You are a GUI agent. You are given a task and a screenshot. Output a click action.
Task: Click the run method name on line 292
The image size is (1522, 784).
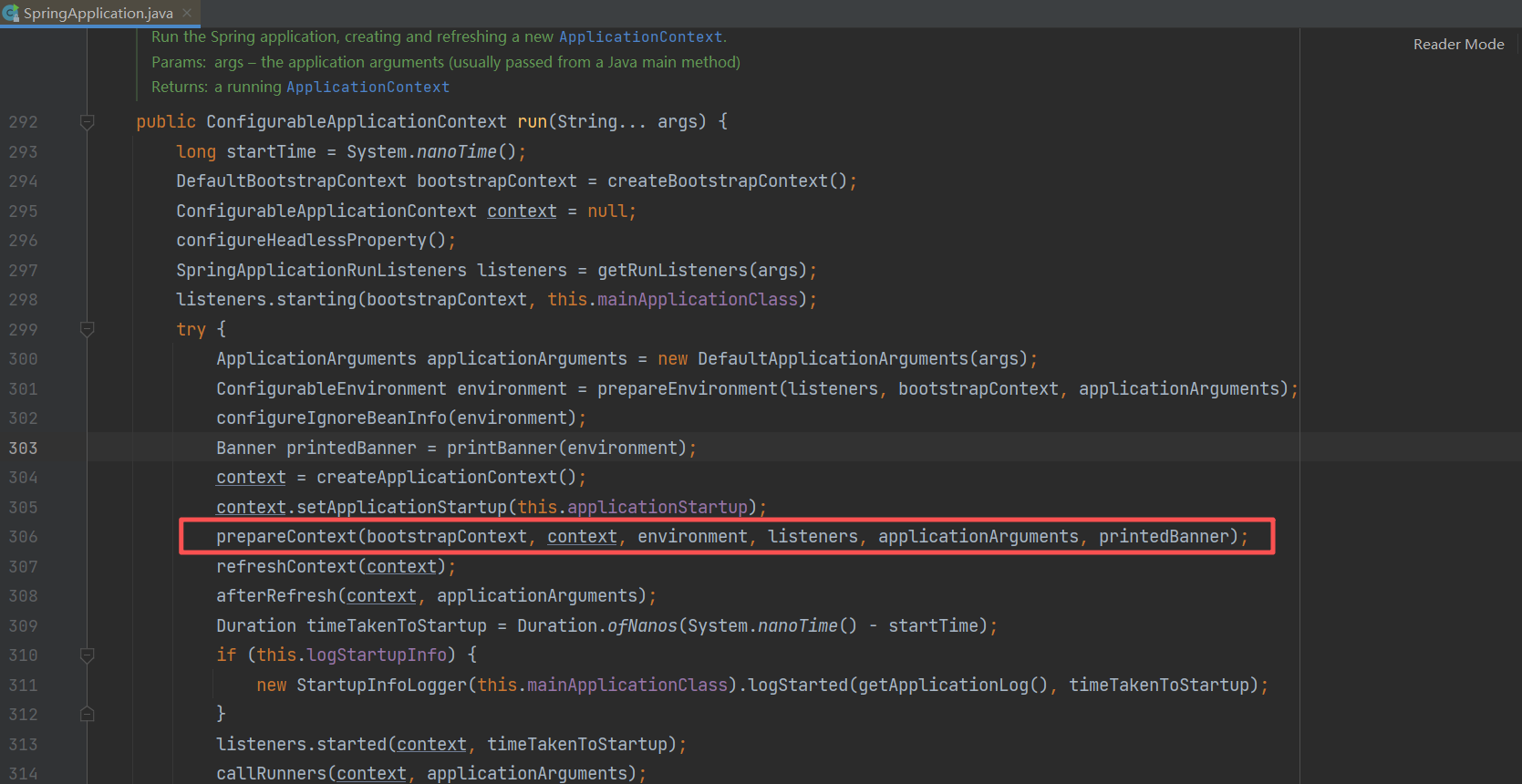tap(532, 121)
